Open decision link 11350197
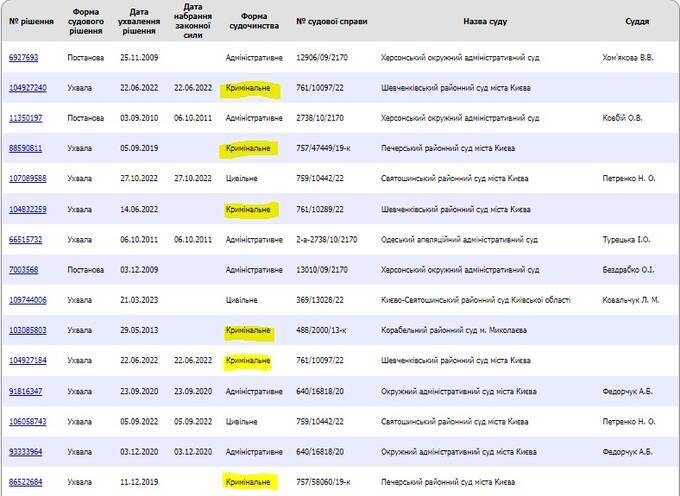The height and width of the screenshot is (496, 680). point(26,118)
